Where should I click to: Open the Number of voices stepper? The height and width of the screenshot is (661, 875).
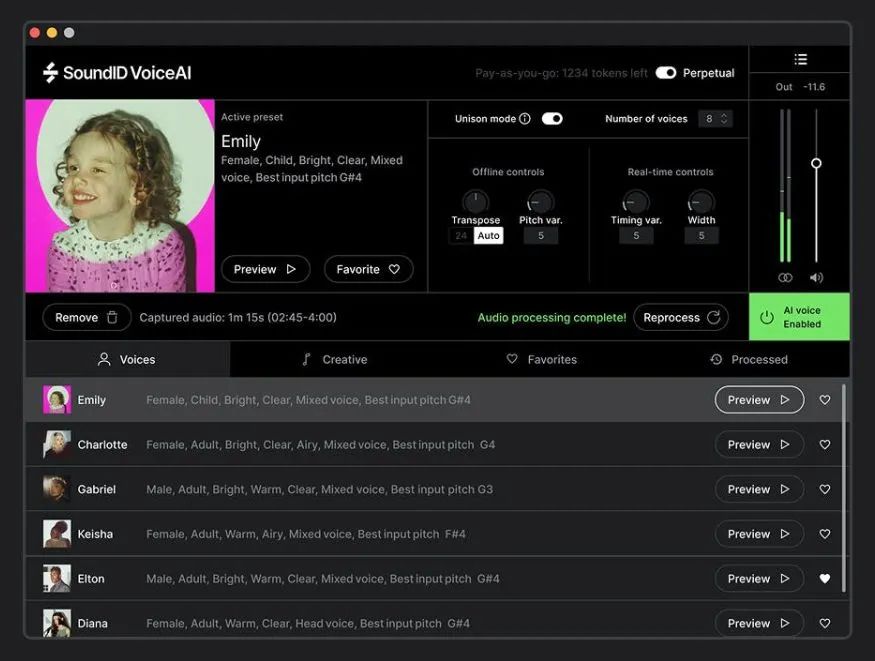point(716,119)
